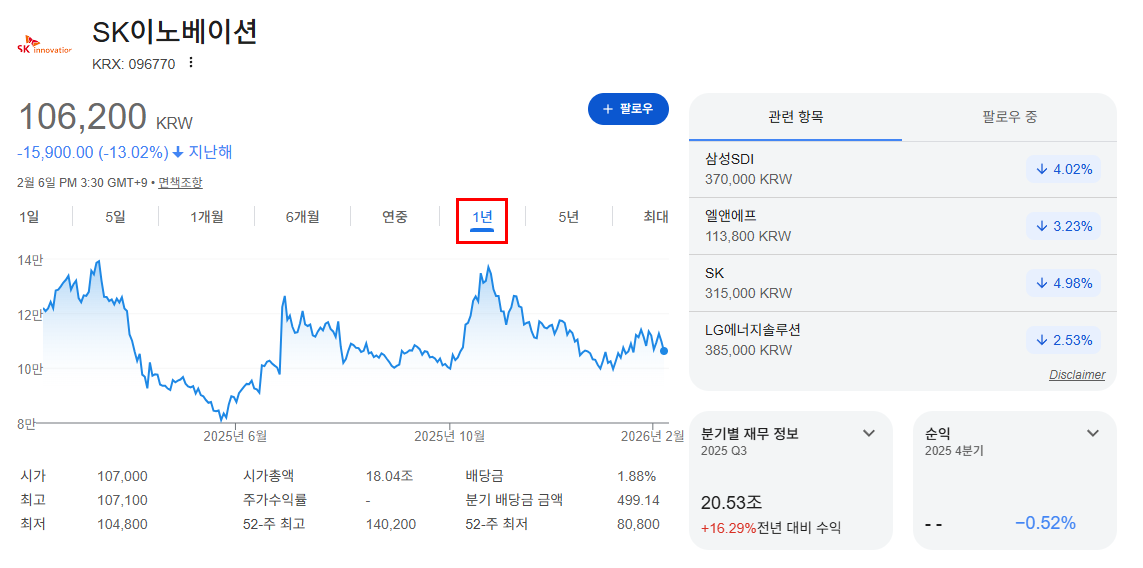The image size is (1143, 568).
Task: Click the 최저 value 104,800
Action: pos(122,524)
